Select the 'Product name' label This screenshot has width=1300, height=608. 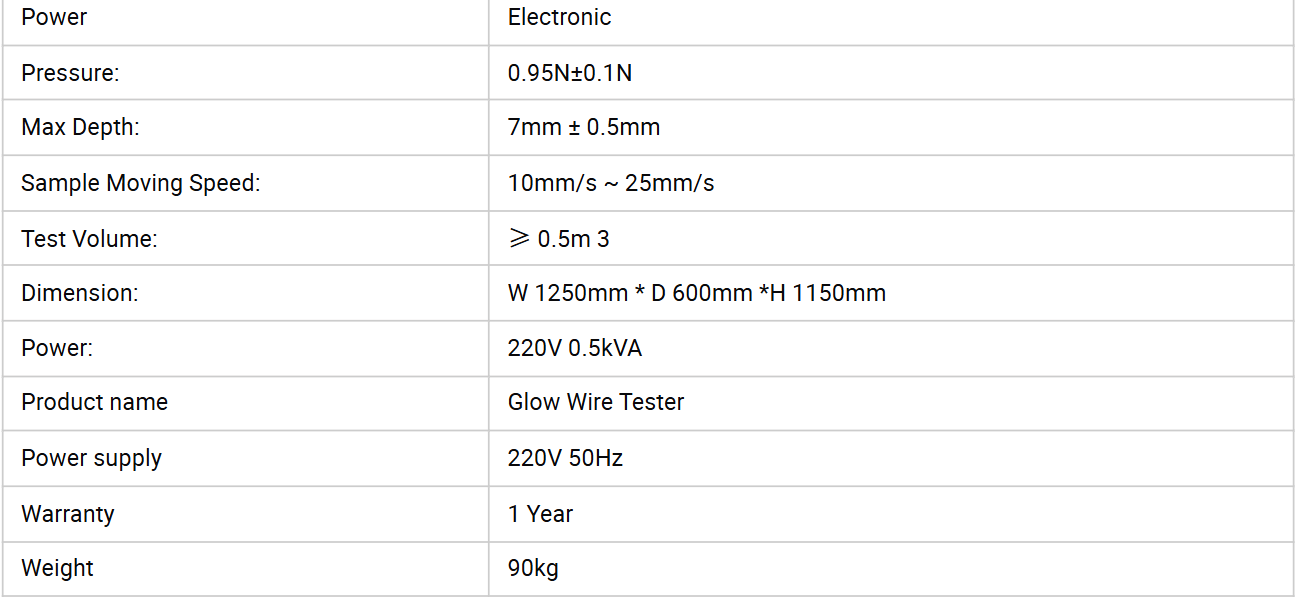click(x=94, y=402)
